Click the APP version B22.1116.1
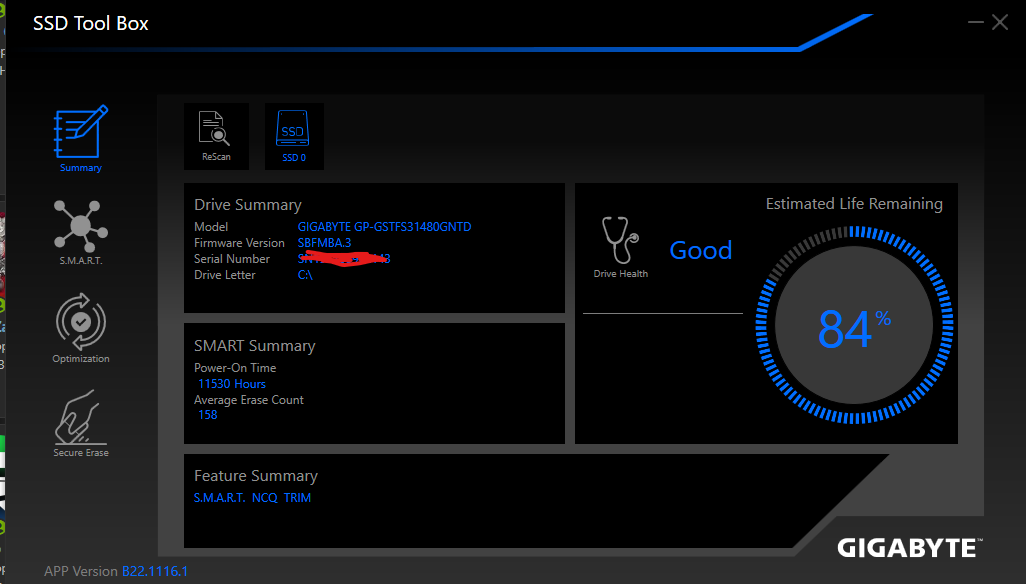Viewport: 1026px width, 584px height. point(154,571)
